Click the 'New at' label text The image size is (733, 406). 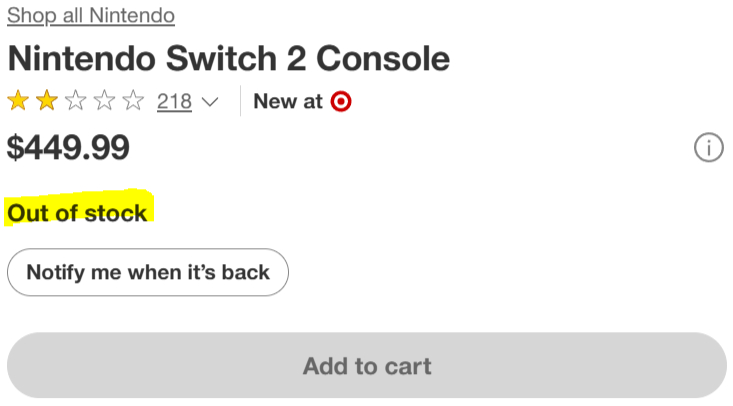tap(288, 101)
